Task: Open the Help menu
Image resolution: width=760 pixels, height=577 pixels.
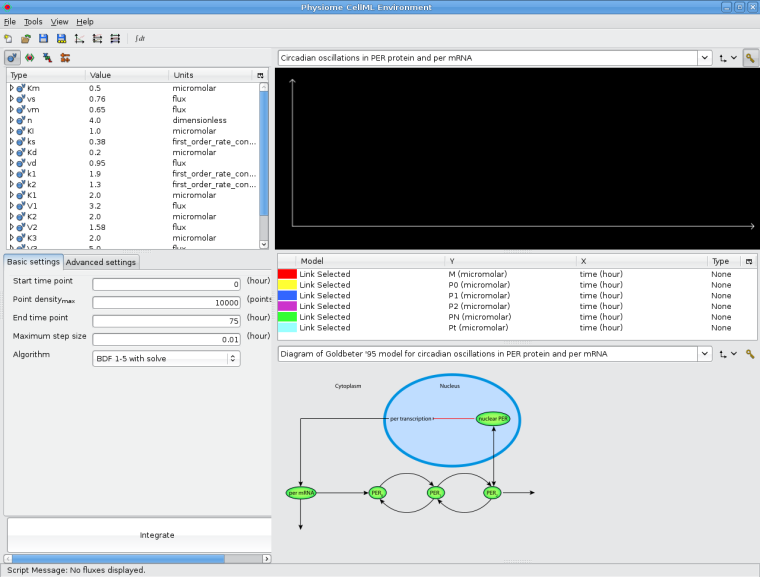Action: 85,22
